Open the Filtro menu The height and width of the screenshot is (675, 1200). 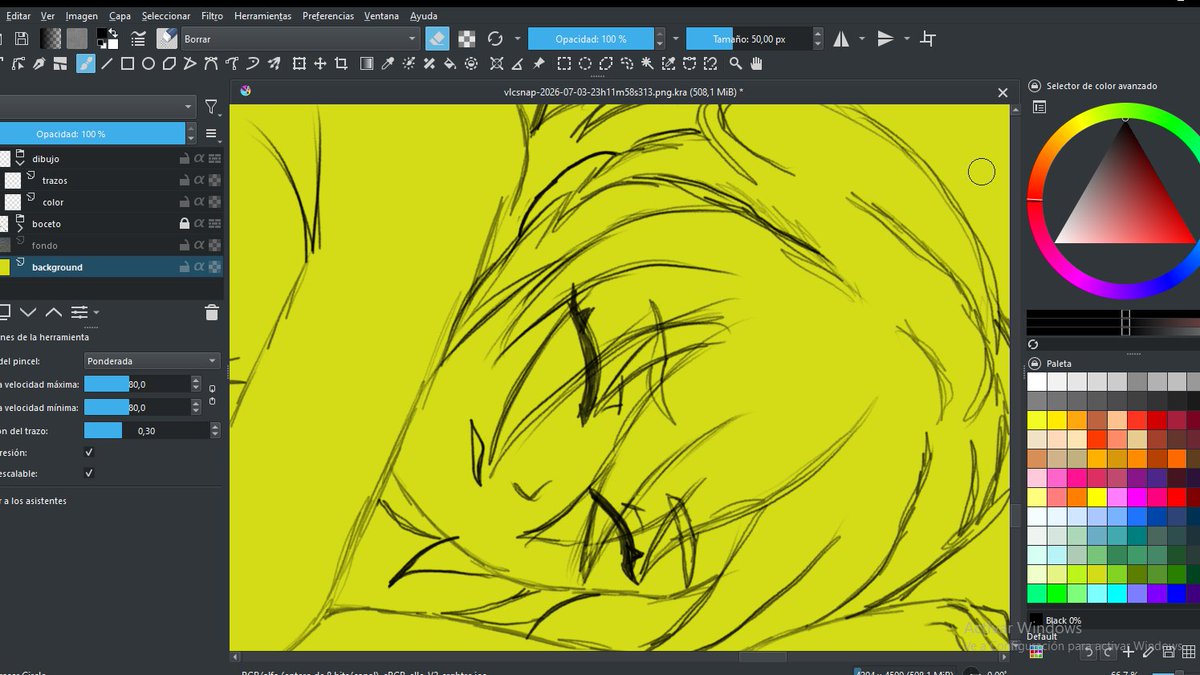(212, 16)
